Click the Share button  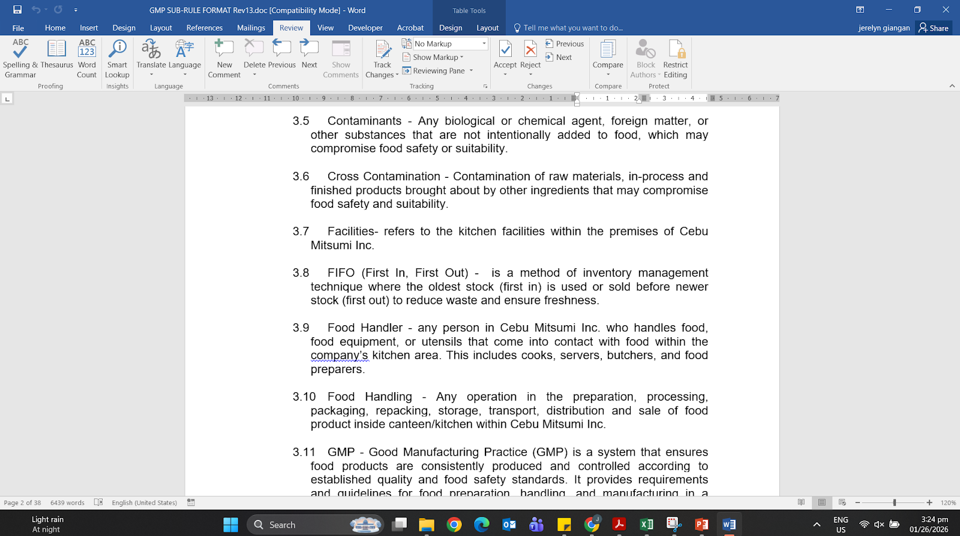933,28
